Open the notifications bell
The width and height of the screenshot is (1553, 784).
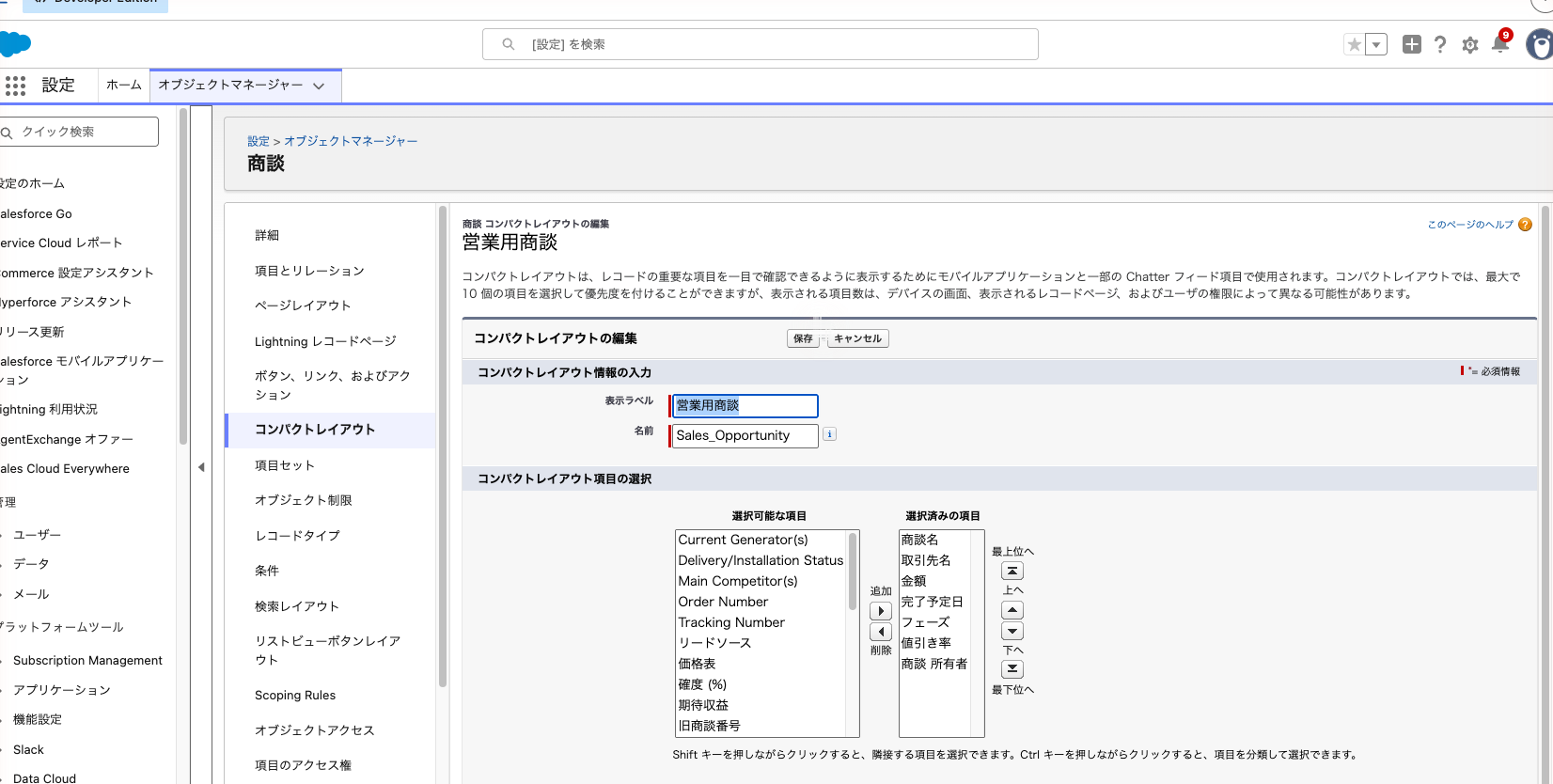click(1500, 43)
